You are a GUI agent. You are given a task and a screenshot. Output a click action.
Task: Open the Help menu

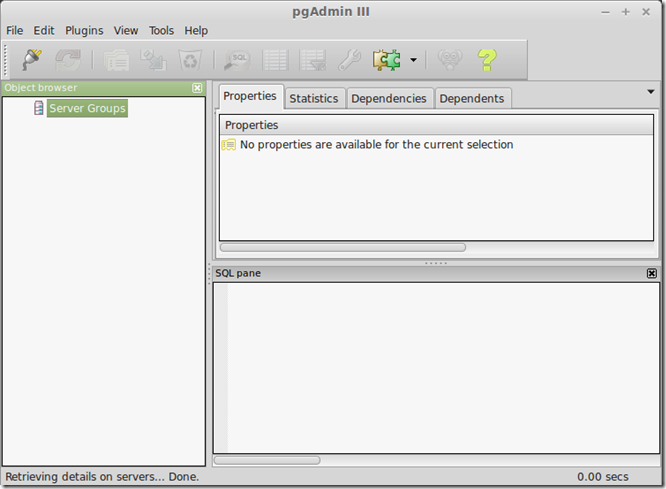(x=196, y=31)
